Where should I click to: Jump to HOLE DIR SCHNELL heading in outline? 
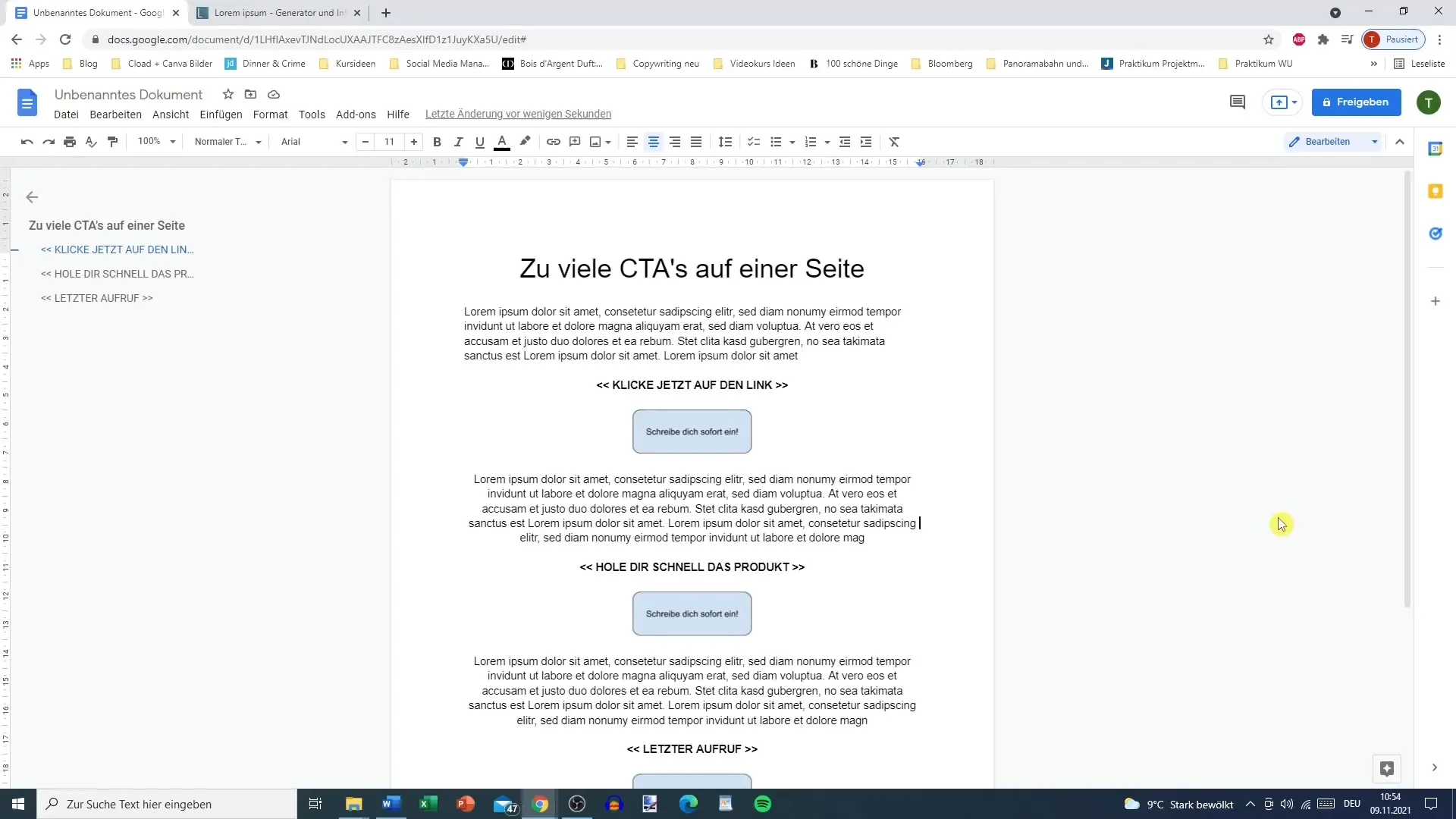click(118, 274)
